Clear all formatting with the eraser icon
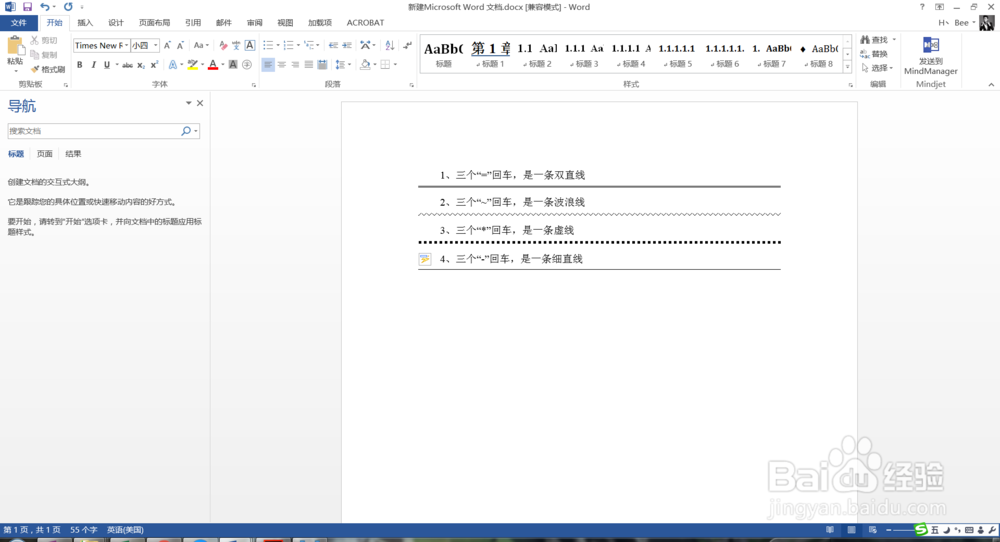 coord(223,45)
